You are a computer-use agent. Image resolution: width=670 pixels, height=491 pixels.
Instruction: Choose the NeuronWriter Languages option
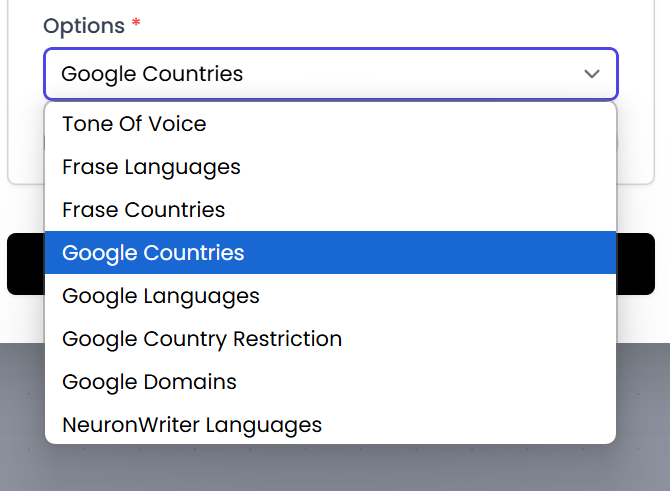(192, 425)
